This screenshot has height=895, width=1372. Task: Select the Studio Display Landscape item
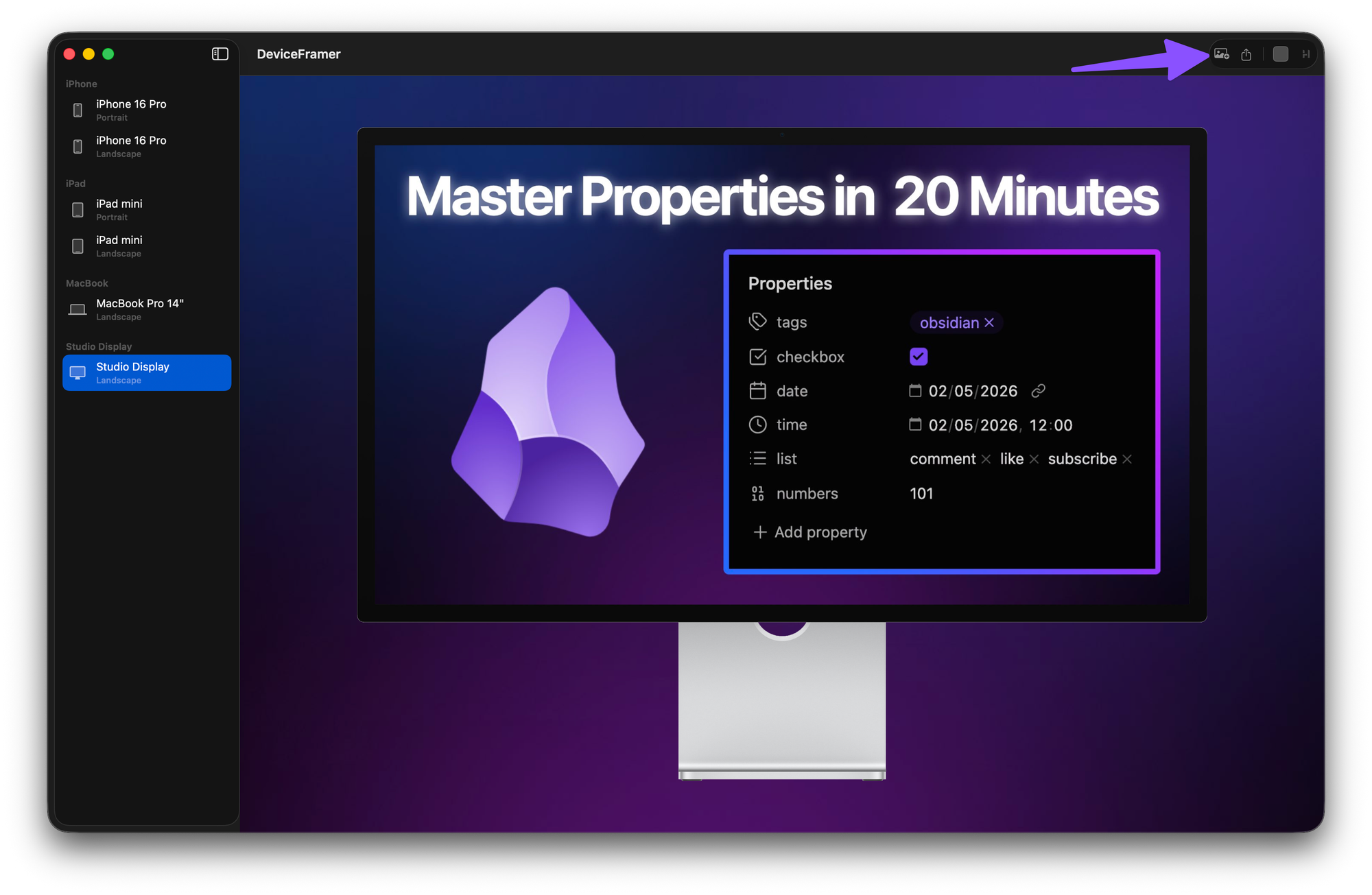(x=146, y=372)
